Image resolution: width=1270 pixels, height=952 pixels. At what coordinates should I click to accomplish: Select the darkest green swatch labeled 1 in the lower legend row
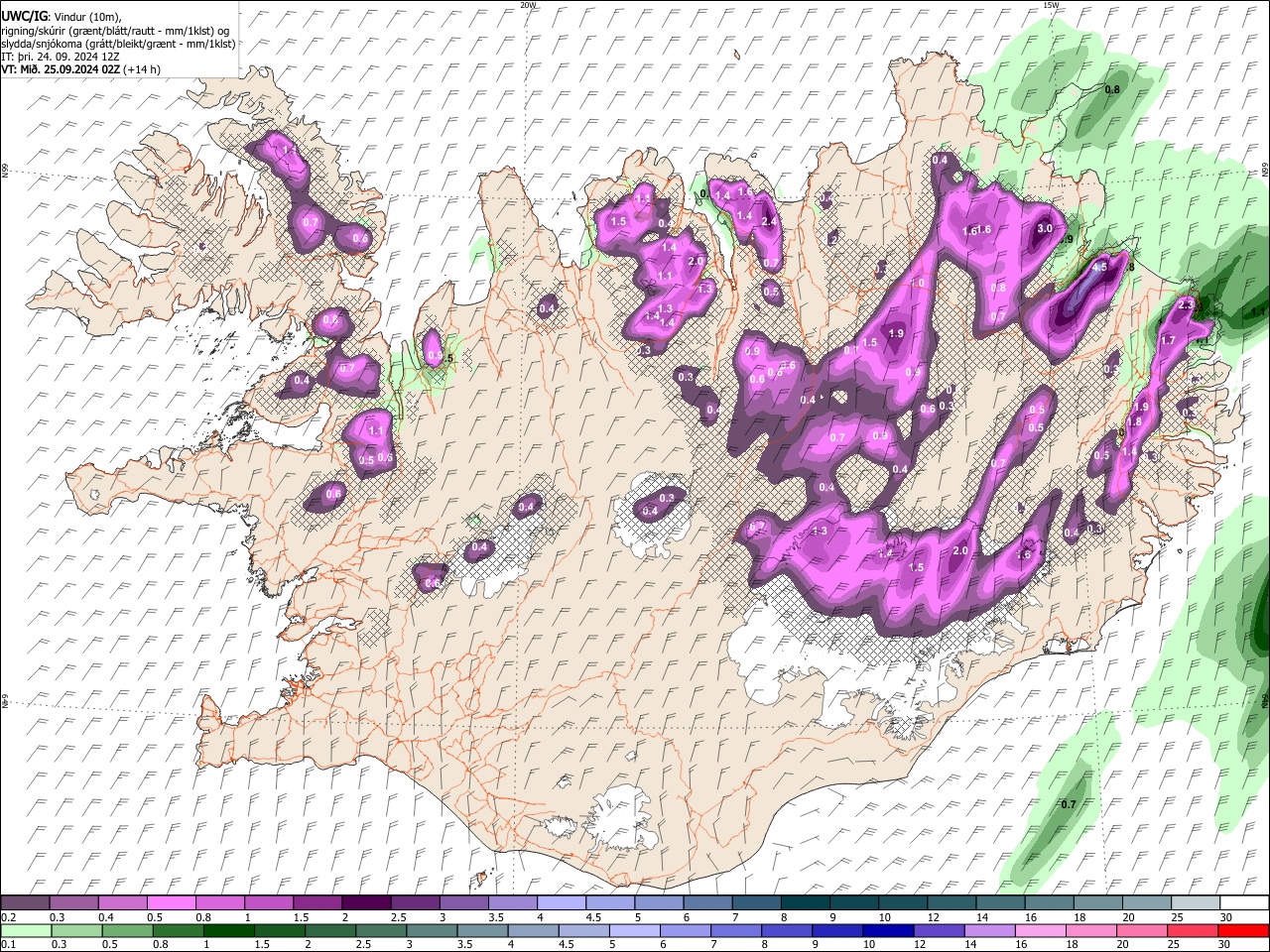coord(228,931)
